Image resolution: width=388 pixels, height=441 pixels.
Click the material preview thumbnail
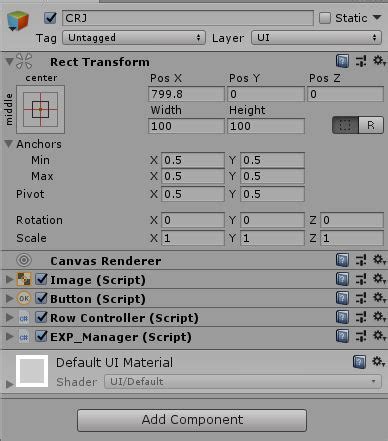pos(32,371)
